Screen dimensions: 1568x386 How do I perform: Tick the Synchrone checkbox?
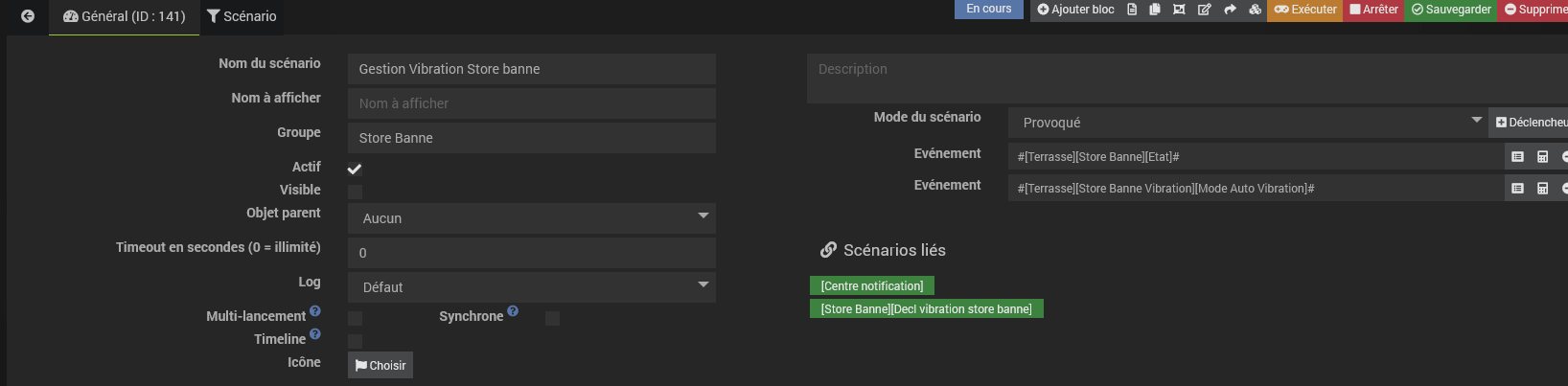point(552,318)
